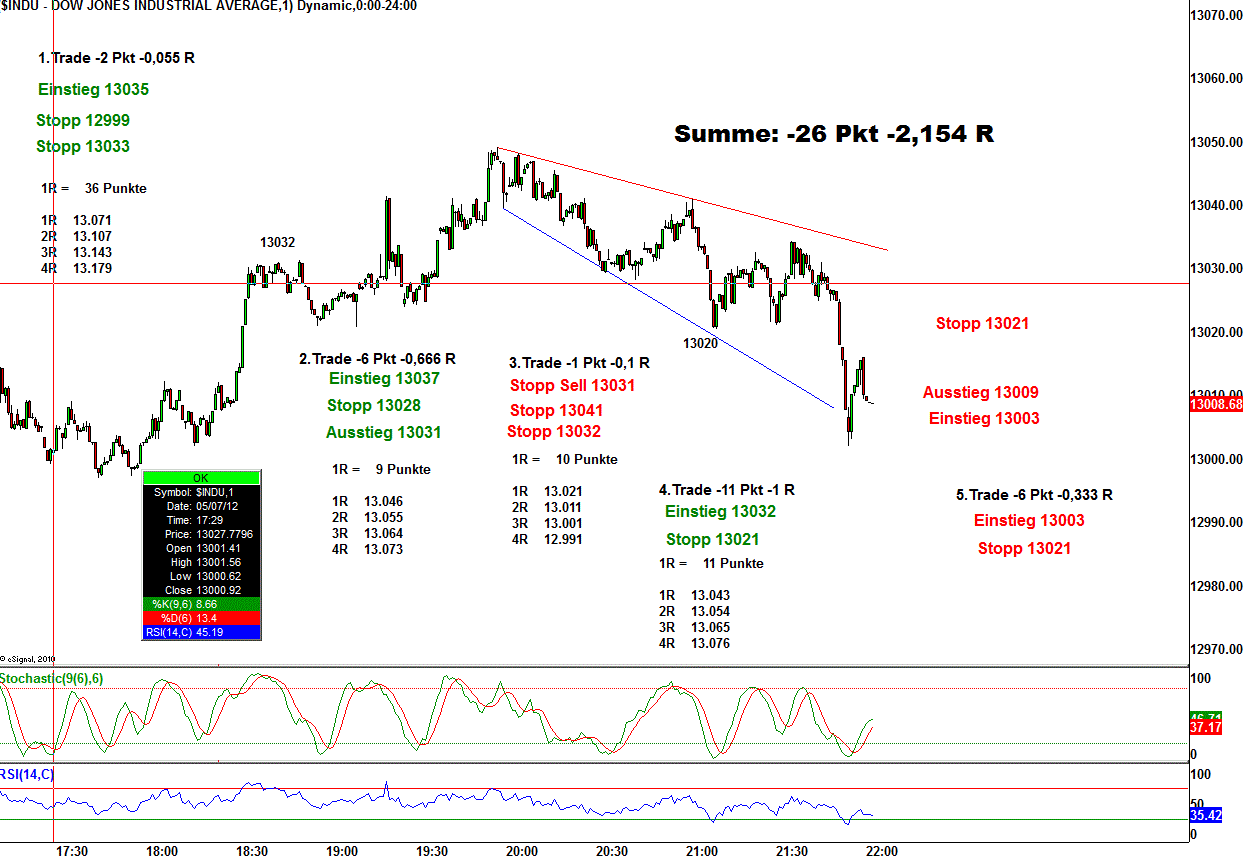Click the 20:00 mark on time axis
The image size is (1244, 863).
coord(521,851)
